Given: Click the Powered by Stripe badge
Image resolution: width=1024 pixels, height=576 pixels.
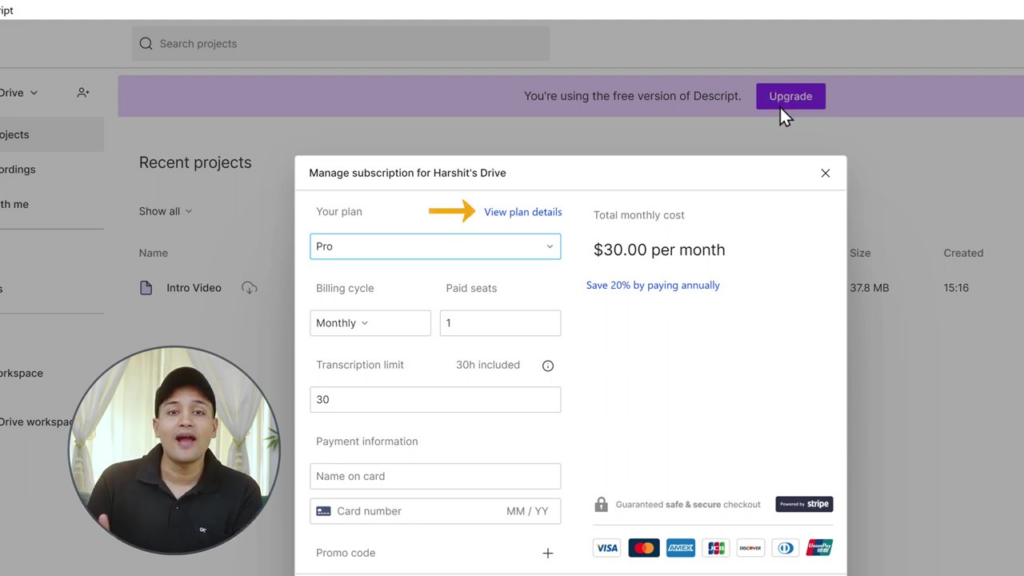Looking at the screenshot, I should 804,504.
